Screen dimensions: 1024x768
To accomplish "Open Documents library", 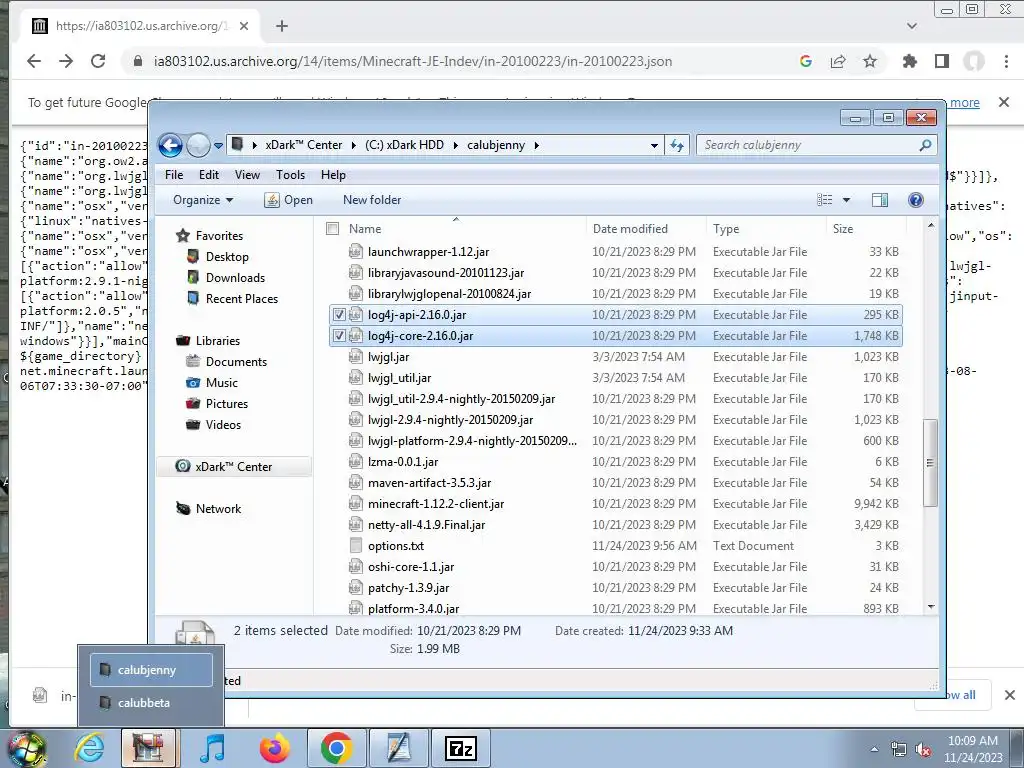I will (236, 362).
